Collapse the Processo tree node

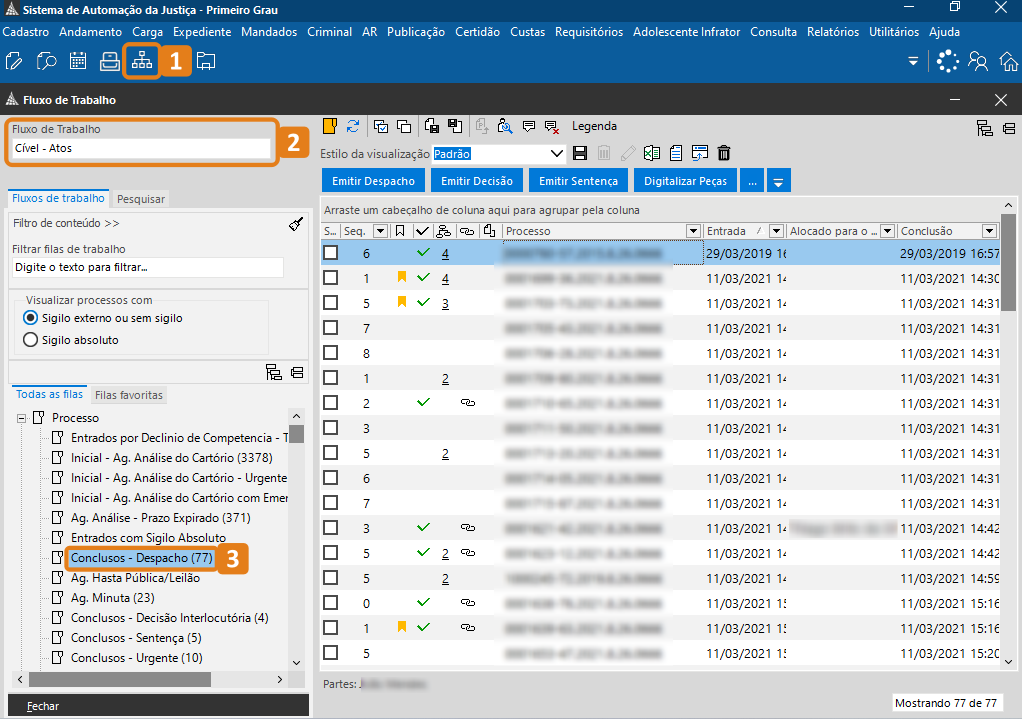[x=22, y=418]
